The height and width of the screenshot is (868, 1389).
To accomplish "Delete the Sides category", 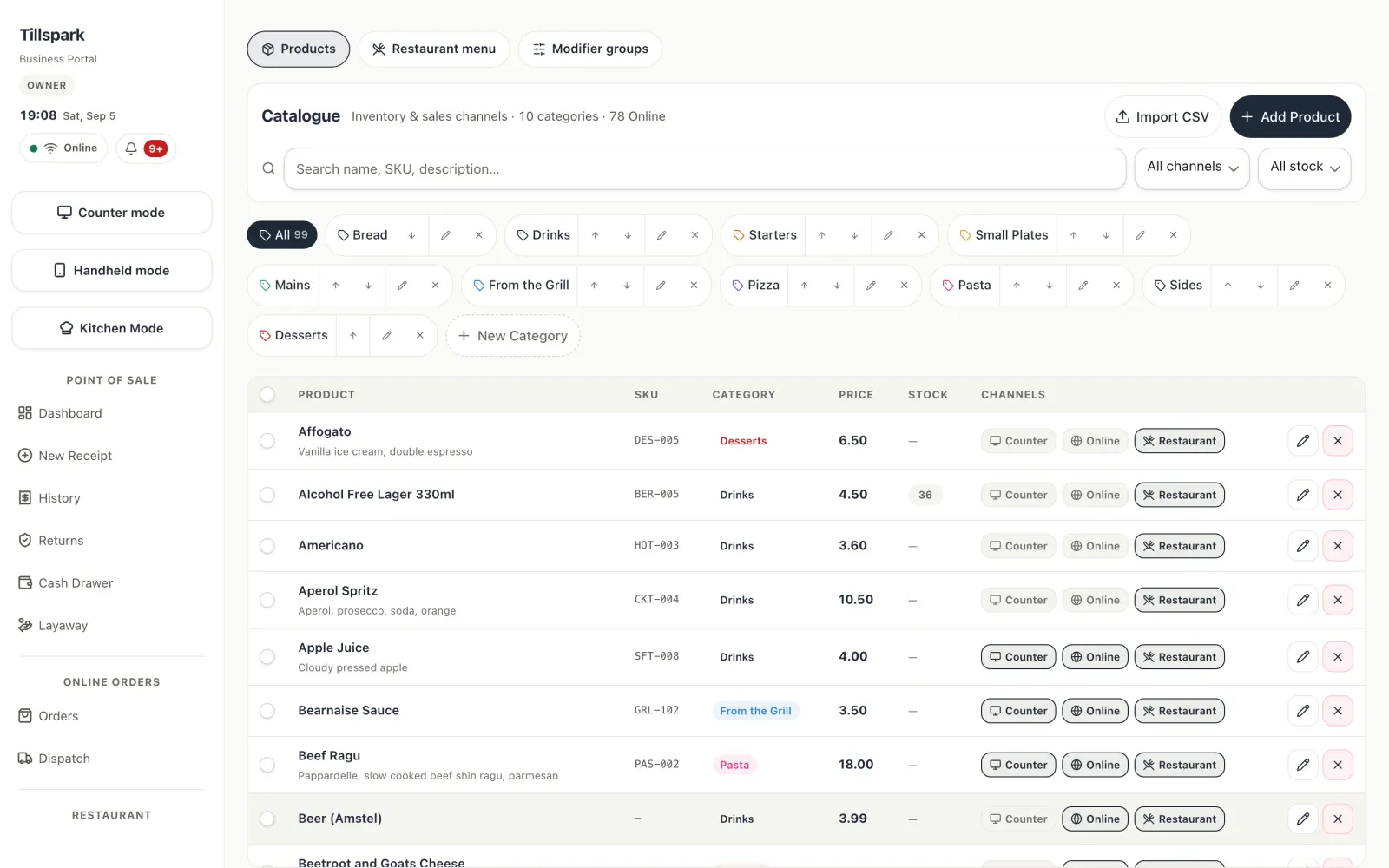I will click(1327, 286).
